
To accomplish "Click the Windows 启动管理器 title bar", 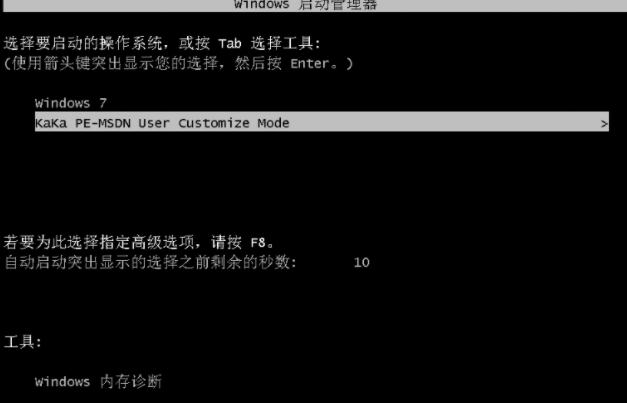I will pyautogui.click(x=314, y=5).
